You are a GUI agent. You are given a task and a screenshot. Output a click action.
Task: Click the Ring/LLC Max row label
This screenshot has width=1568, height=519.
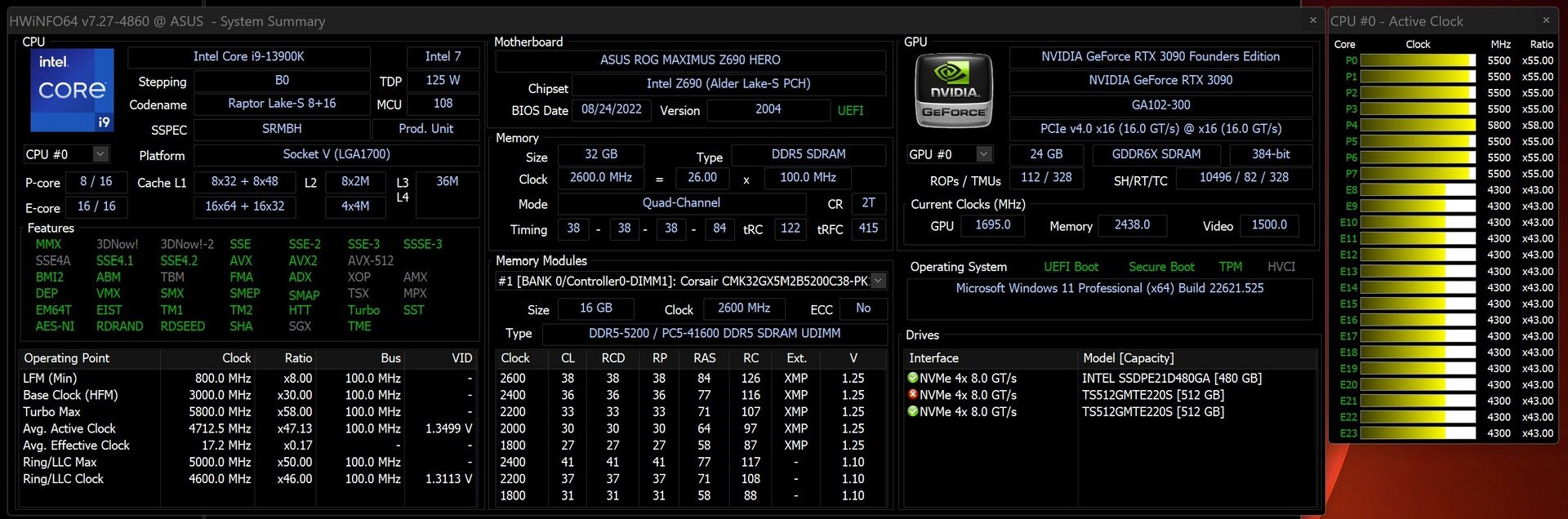pos(60,463)
